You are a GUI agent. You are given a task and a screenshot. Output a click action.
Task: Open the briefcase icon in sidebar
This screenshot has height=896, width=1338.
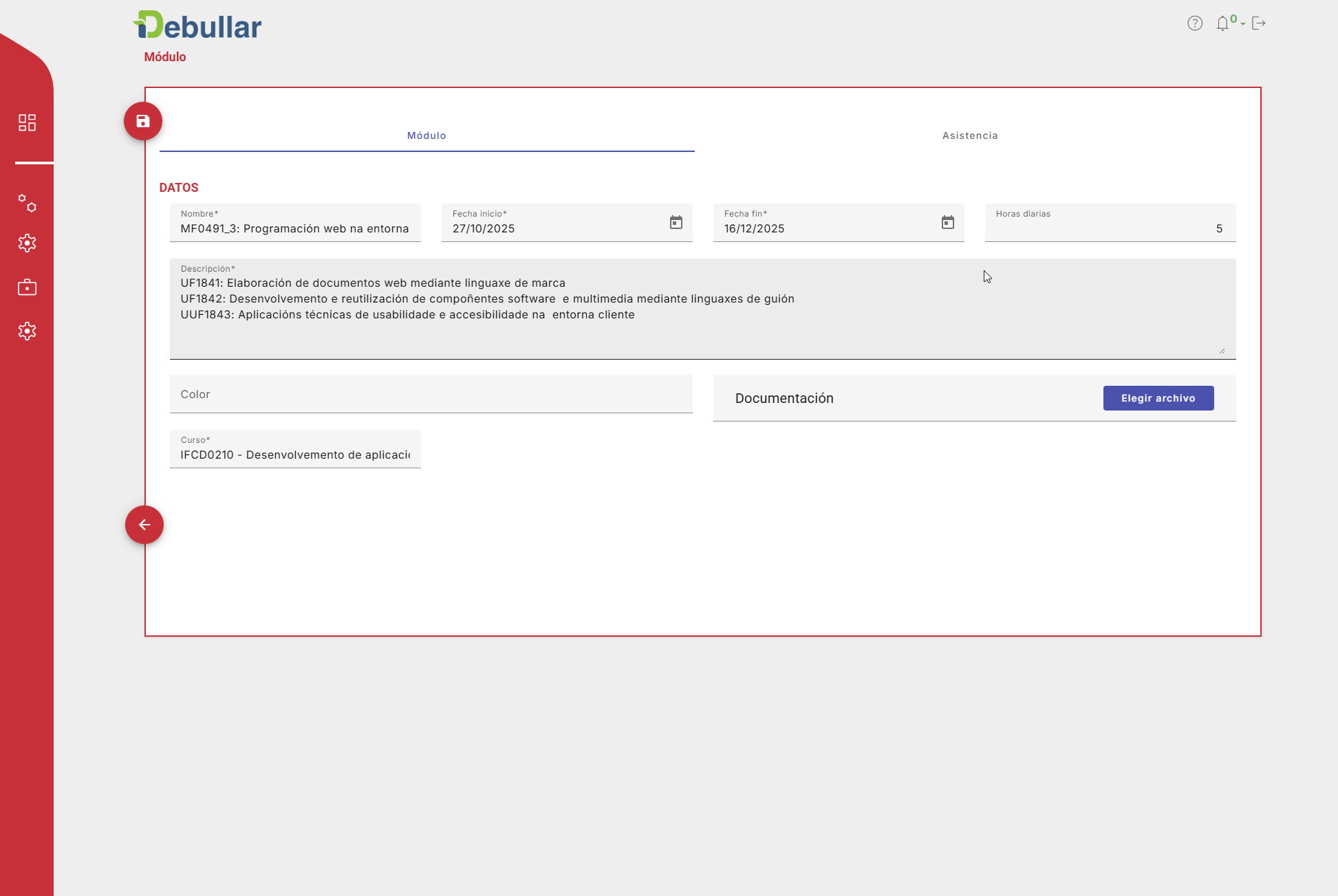(x=27, y=287)
